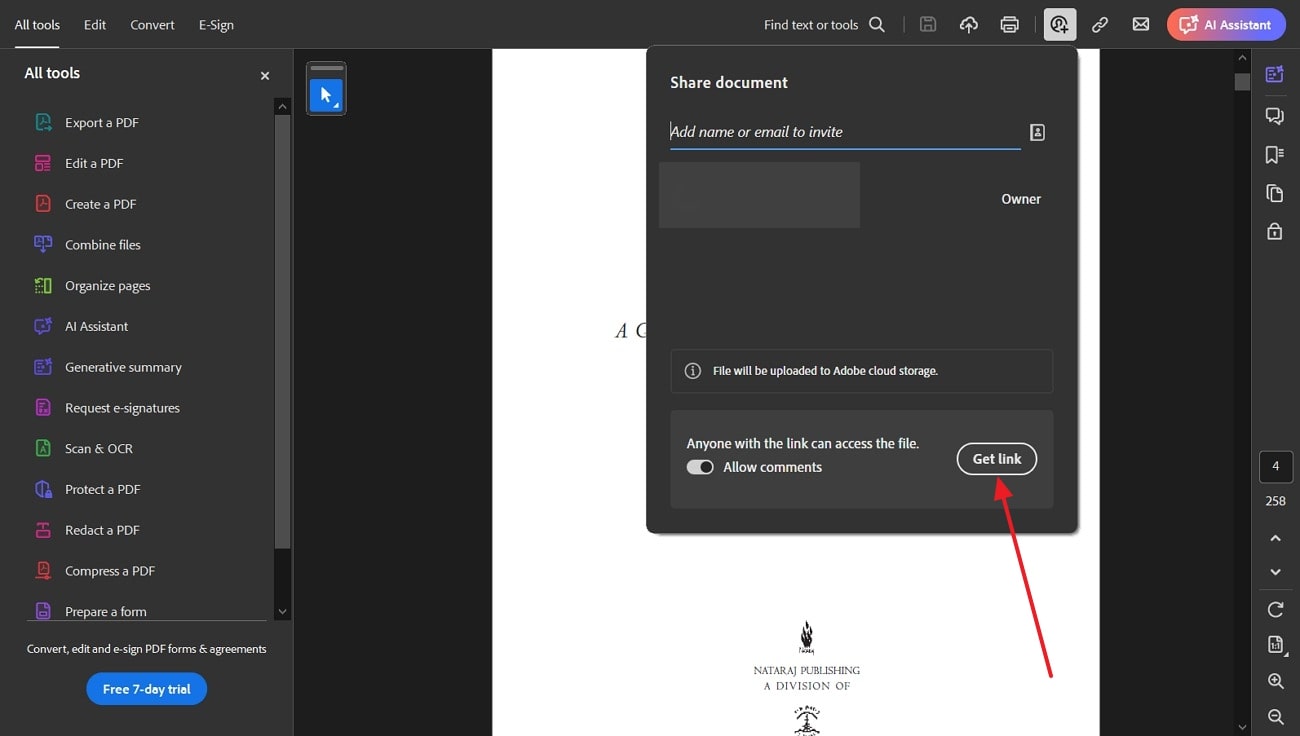The height and width of the screenshot is (736, 1300).
Task: Click the tools list scroll up arrow
Action: (x=283, y=106)
